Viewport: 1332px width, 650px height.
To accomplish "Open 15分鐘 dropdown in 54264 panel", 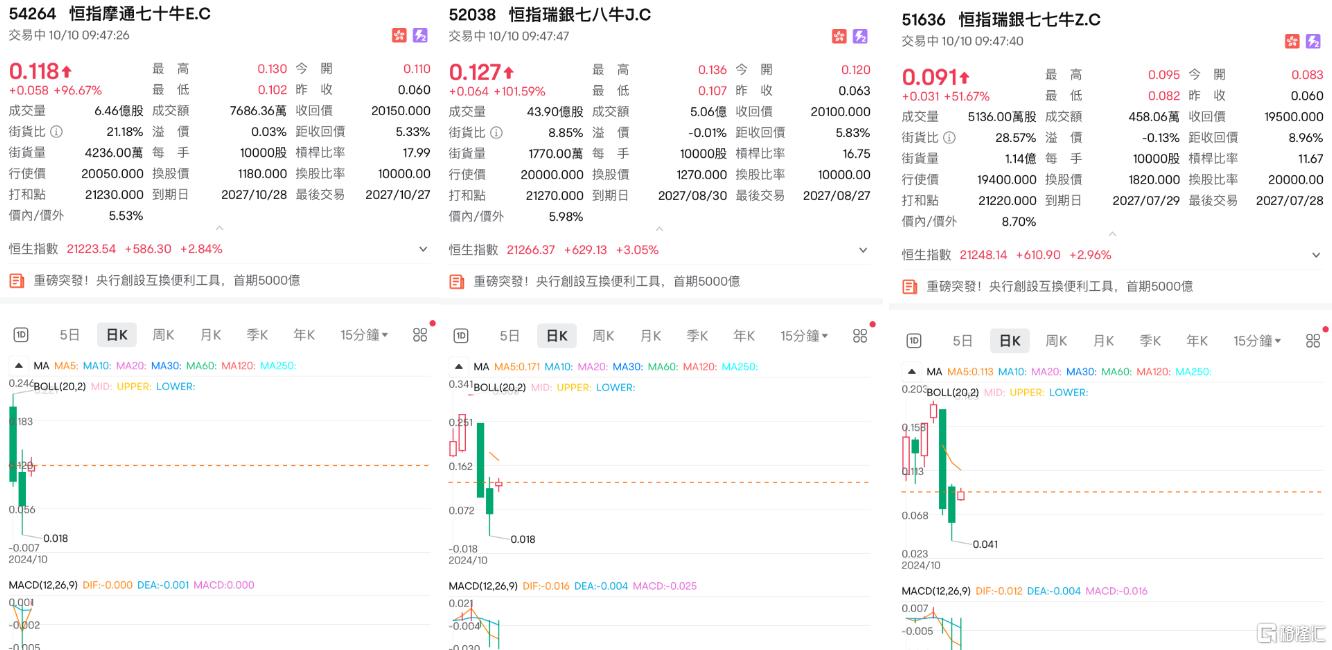I will point(364,335).
